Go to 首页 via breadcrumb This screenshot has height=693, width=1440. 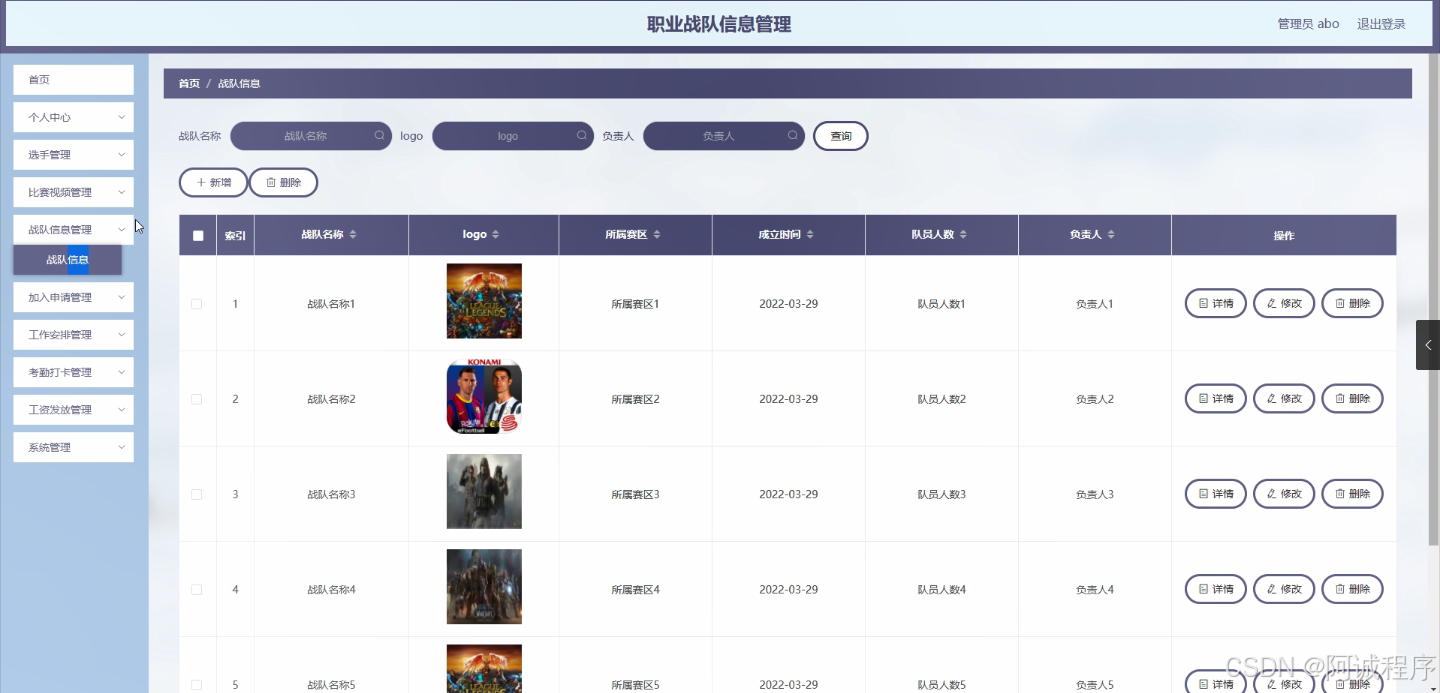tap(189, 84)
